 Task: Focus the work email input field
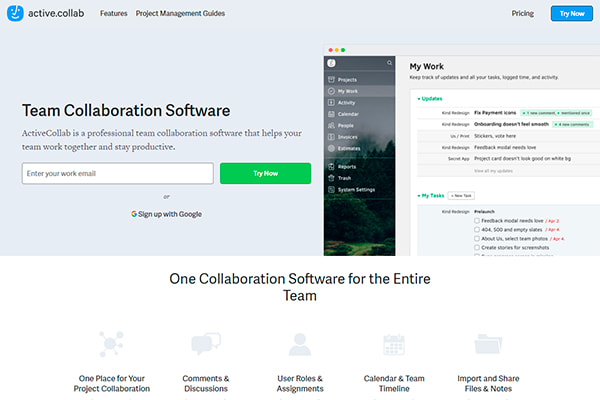point(118,173)
